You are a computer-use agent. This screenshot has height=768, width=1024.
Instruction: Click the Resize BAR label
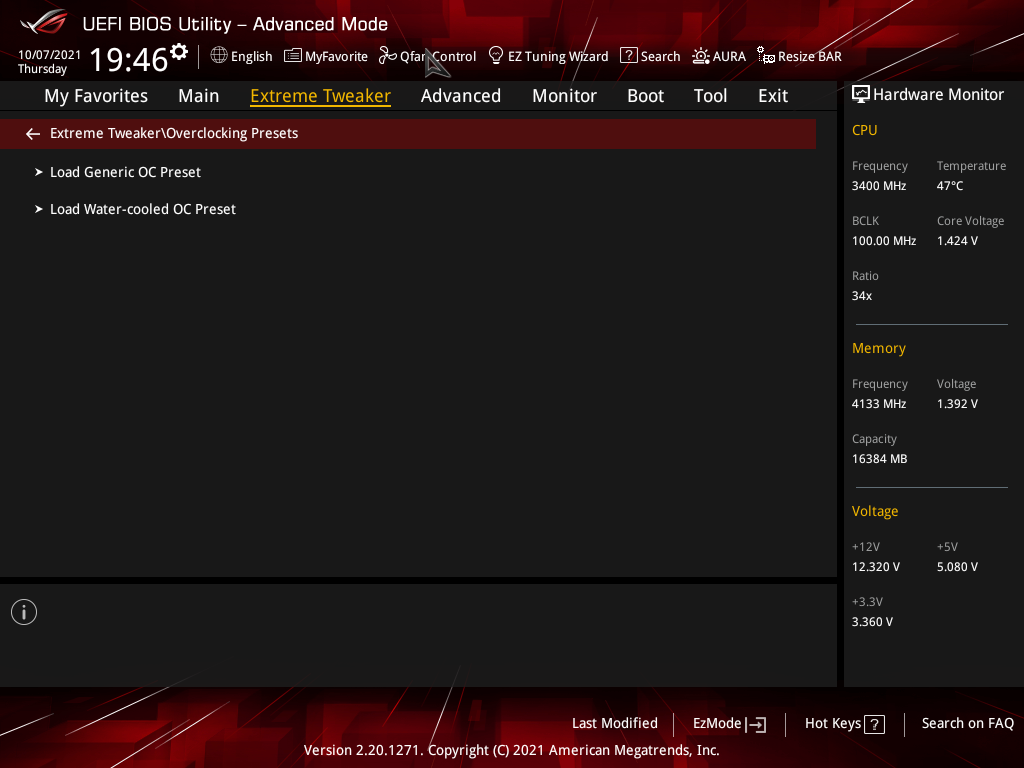[810, 57]
